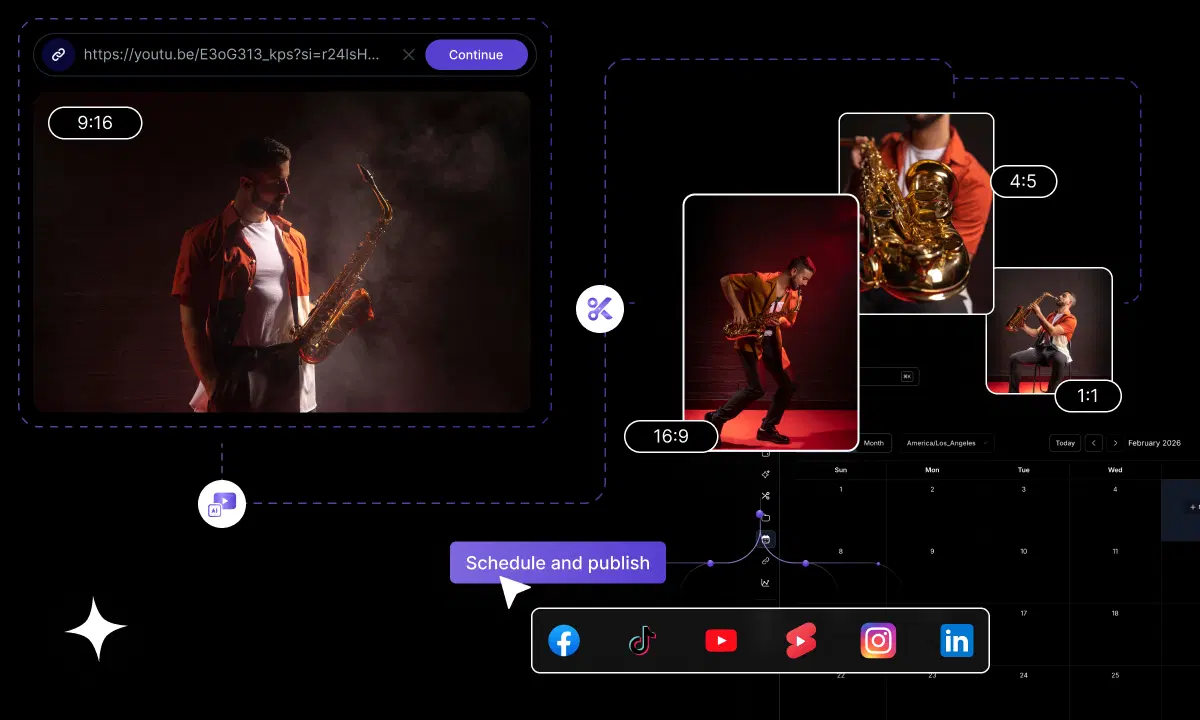Select the orange video clips icon
Image resolution: width=1200 pixels, height=720 pixels.
800,640
